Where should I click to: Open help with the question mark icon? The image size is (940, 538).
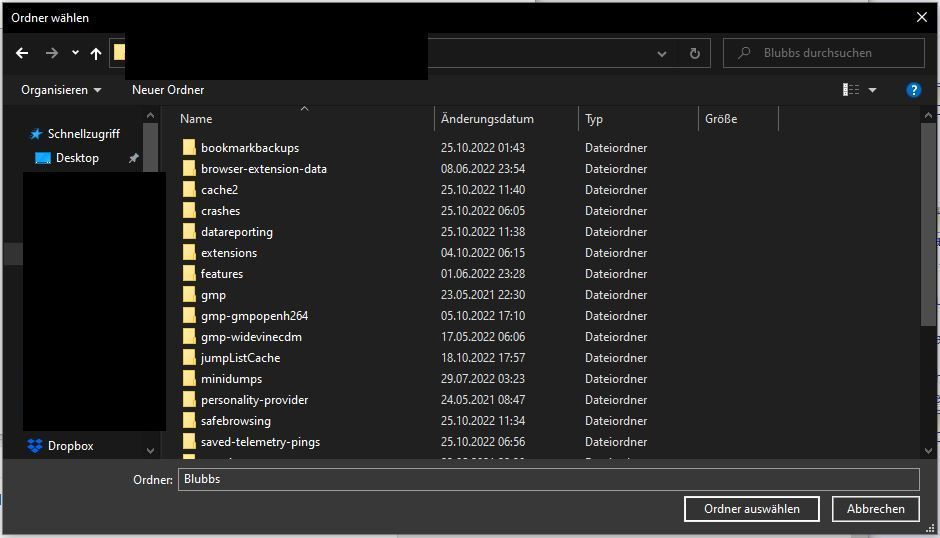pos(913,90)
